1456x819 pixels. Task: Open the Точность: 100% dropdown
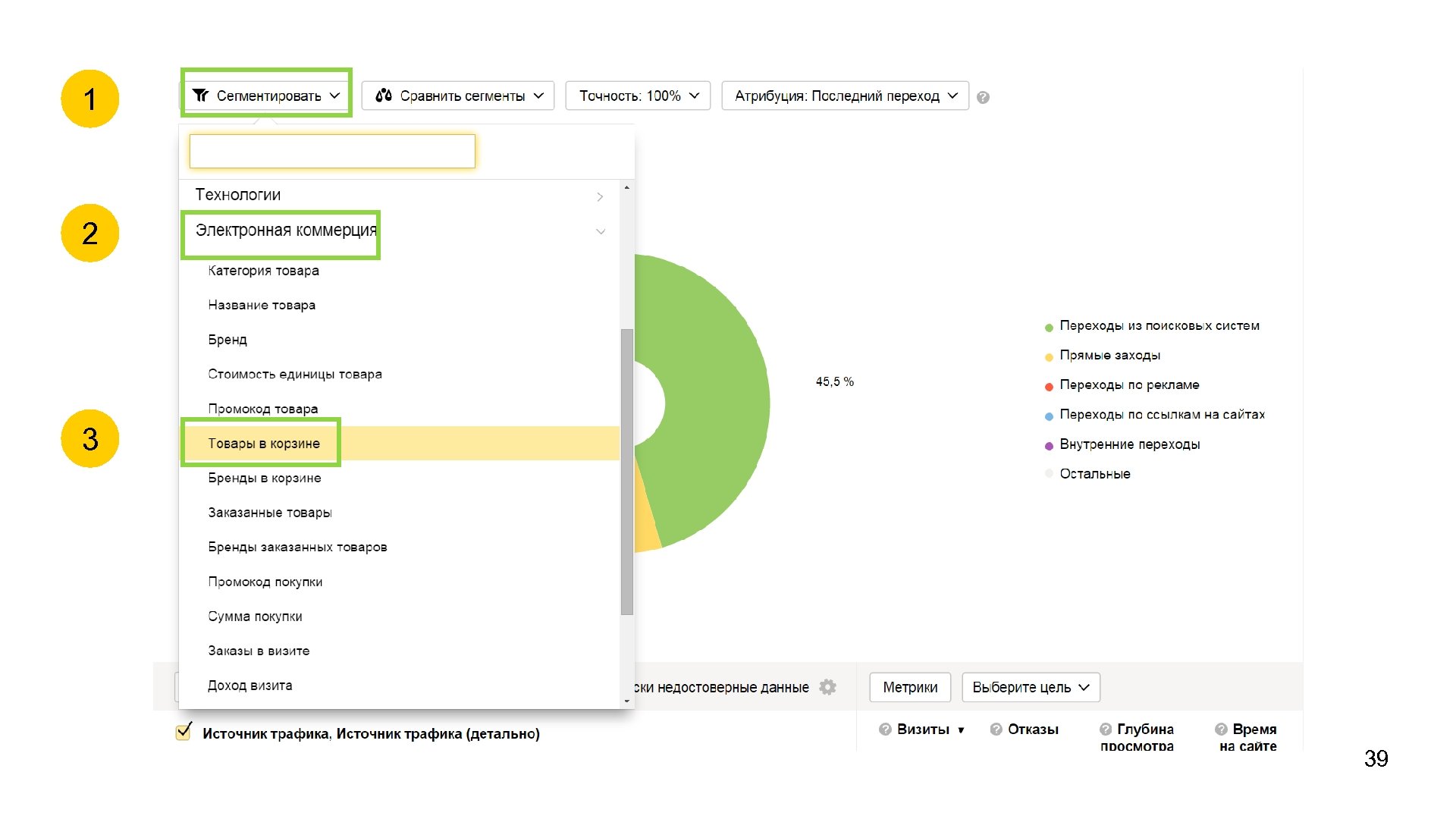coord(638,96)
